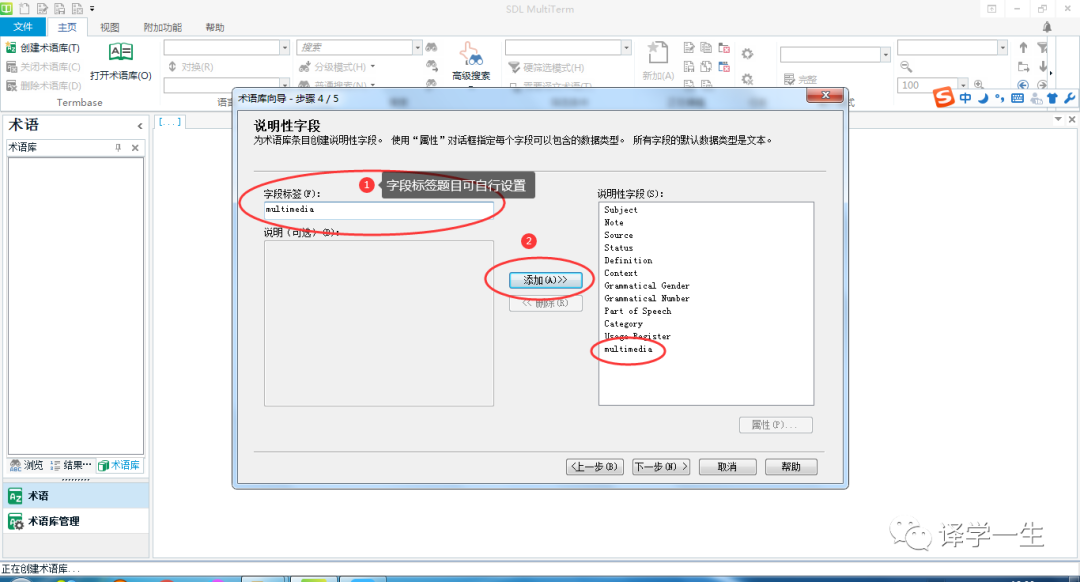Switch to the 浏览 pane tab
This screenshot has width=1080, height=582.
(x=27, y=466)
